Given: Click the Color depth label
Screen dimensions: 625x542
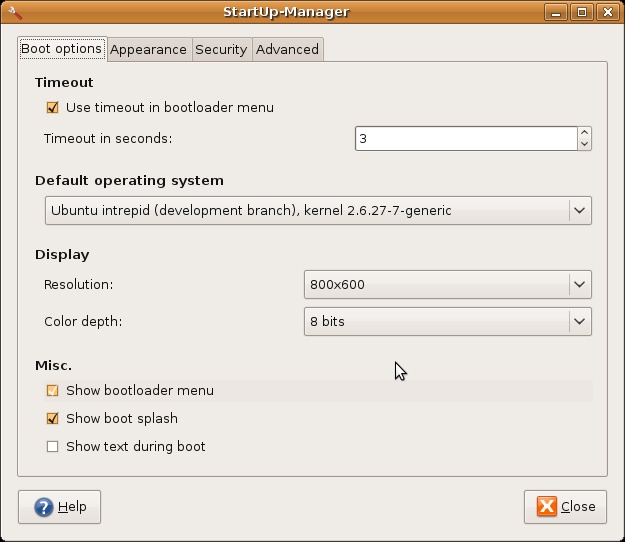Looking at the screenshot, I should [83, 321].
